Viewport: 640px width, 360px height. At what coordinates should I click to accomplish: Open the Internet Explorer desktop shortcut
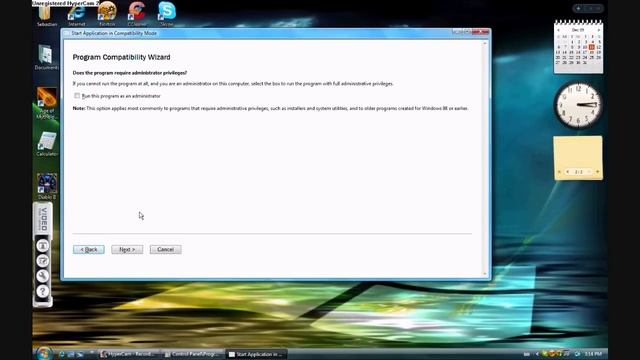77,14
